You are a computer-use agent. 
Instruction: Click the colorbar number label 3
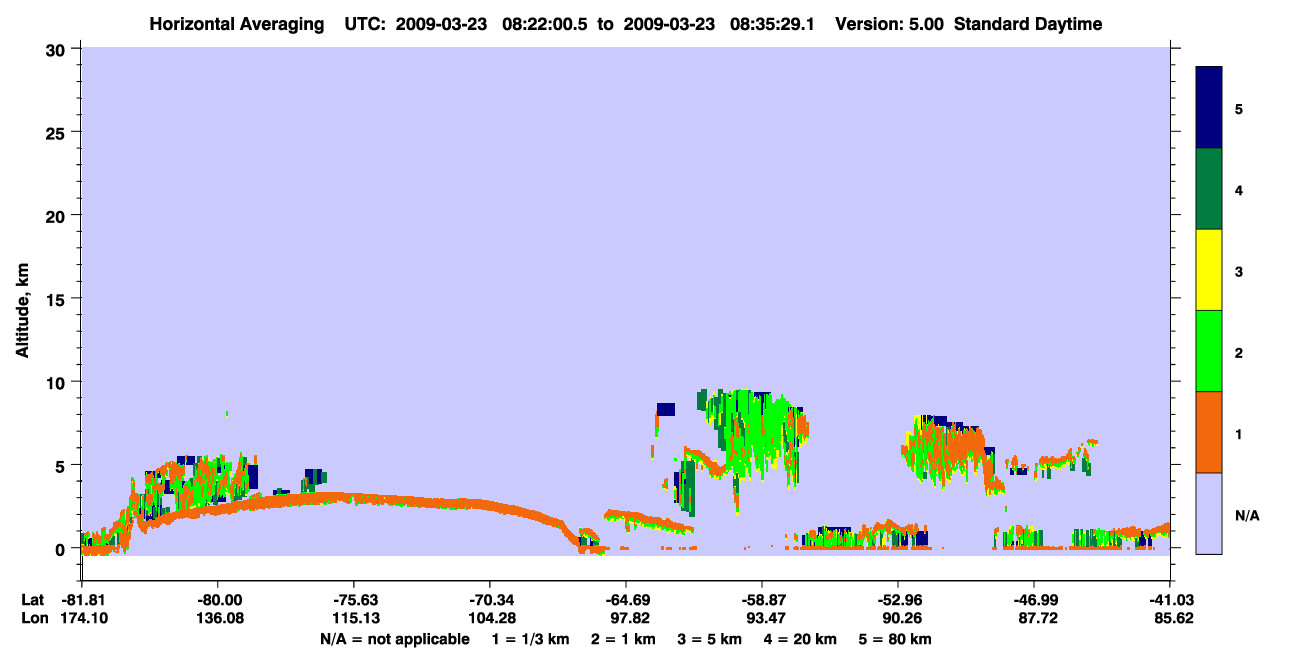point(1239,271)
